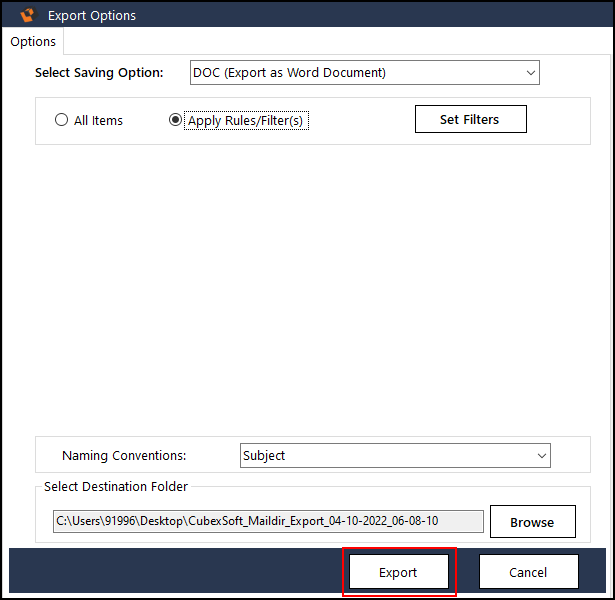Screen dimensions: 615x600
Task: Click the 'Apply Rules/Filter(s)' label text
Action: (247, 121)
